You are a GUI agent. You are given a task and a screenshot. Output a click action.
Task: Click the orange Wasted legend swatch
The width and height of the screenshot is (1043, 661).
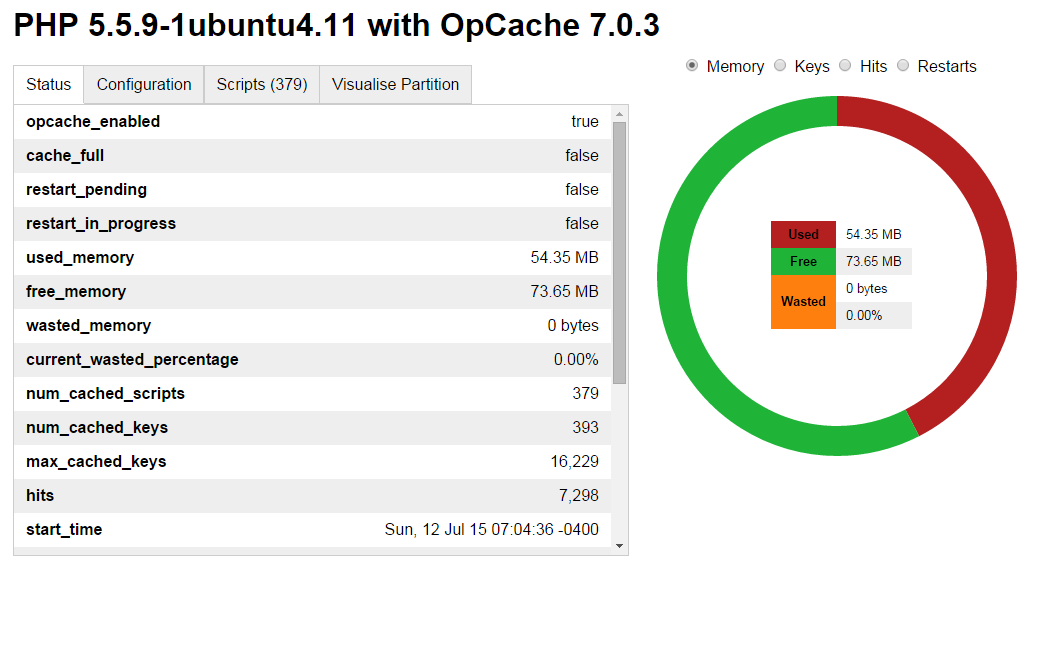[x=803, y=302]
